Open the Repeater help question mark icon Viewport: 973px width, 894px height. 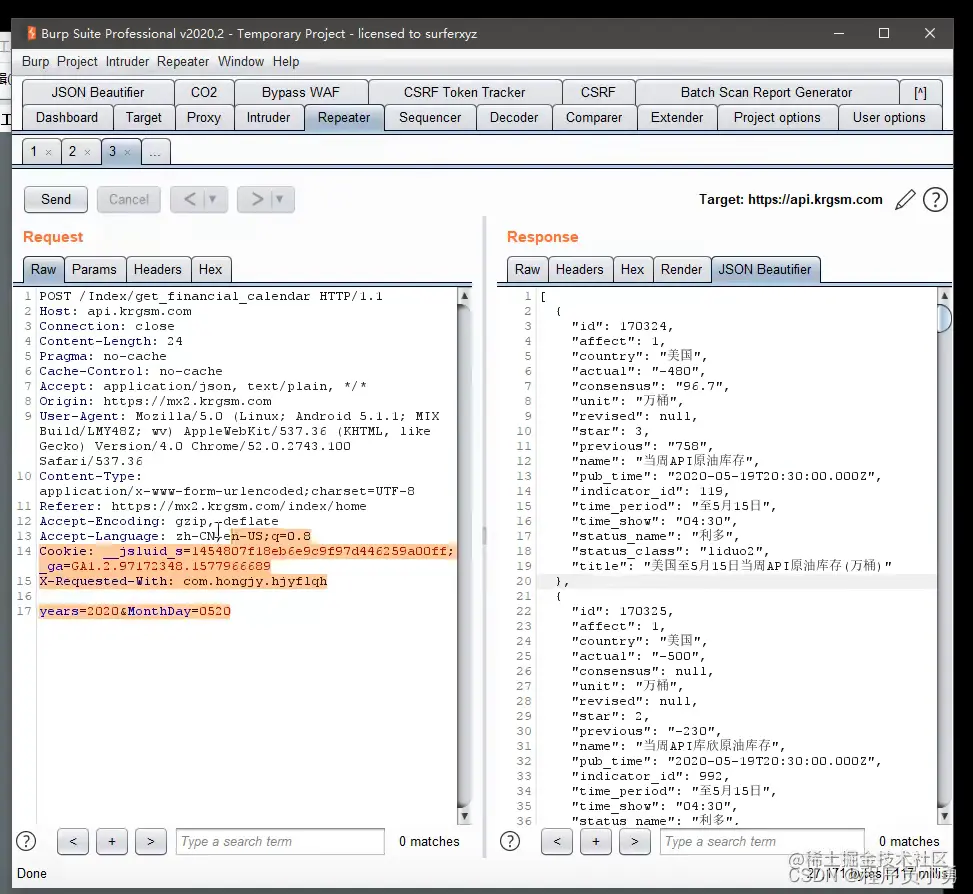pos(935,200)
